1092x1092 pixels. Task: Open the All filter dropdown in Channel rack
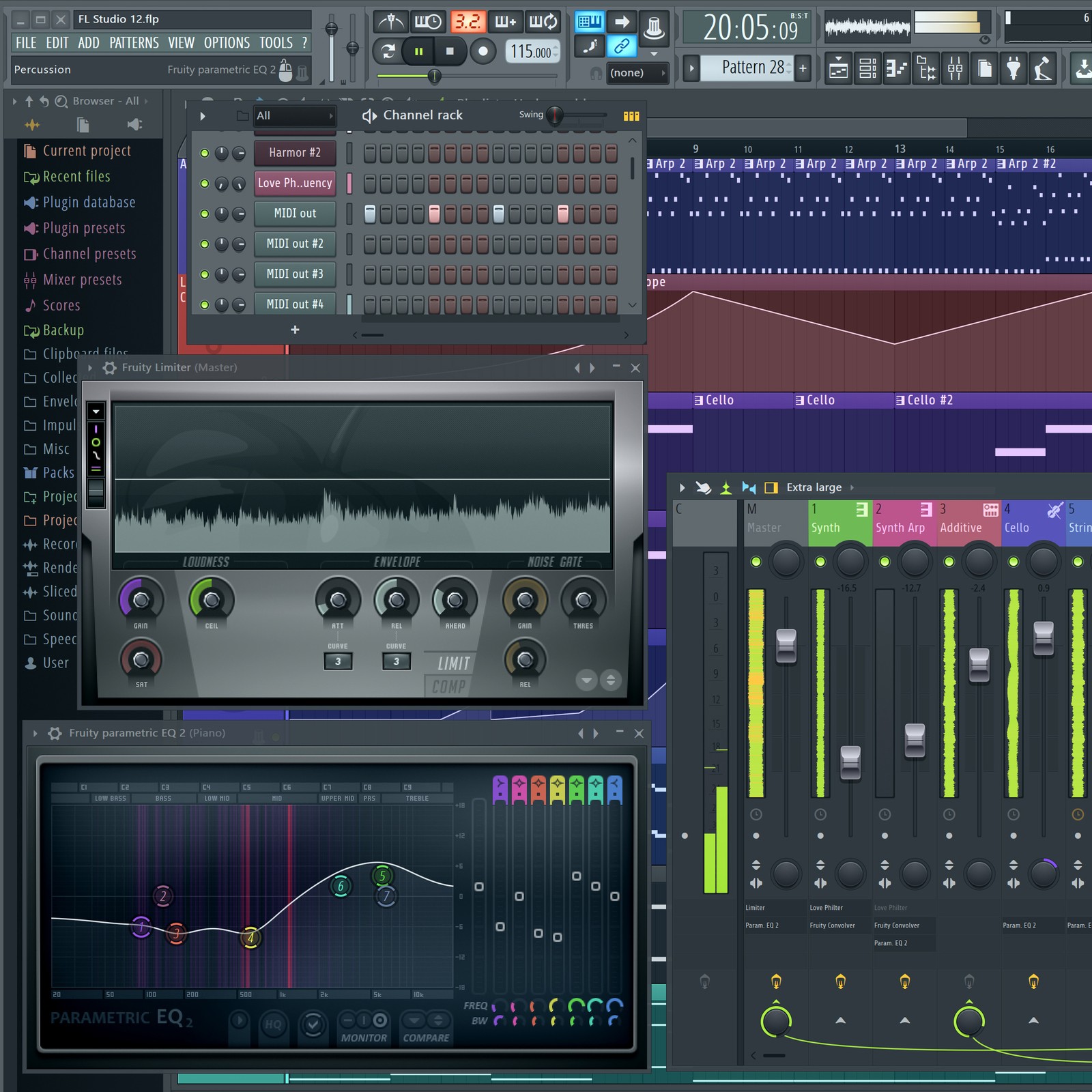tap(293, 115)
